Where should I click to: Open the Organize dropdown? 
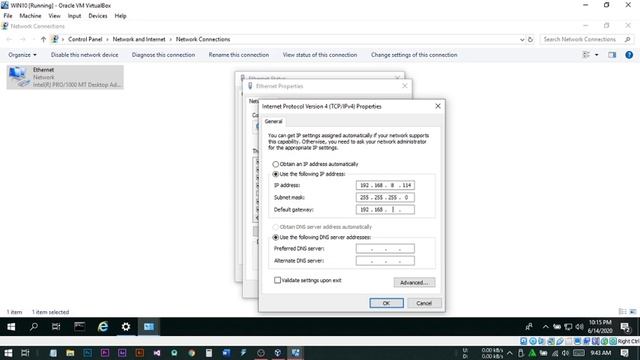pos(22,55)
